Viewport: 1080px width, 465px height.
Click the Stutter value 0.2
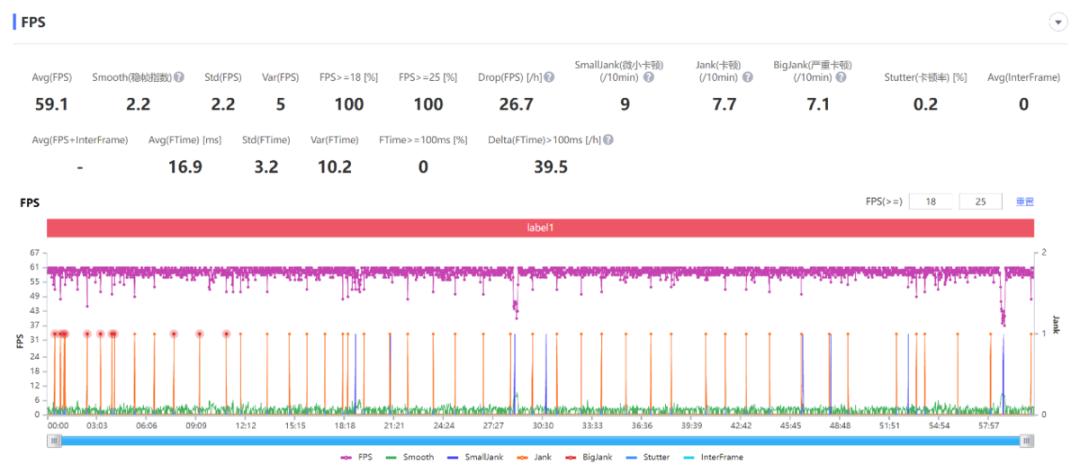point(925,104)
